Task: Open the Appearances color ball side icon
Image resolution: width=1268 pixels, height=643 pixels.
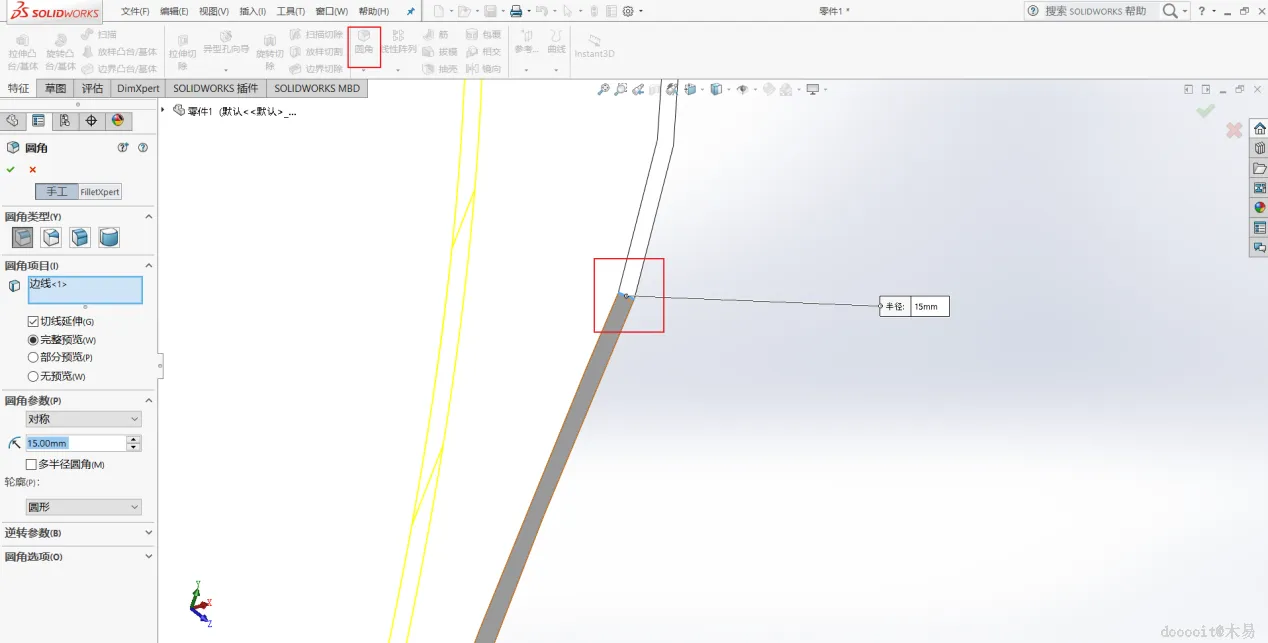Action: [1259, 207]
